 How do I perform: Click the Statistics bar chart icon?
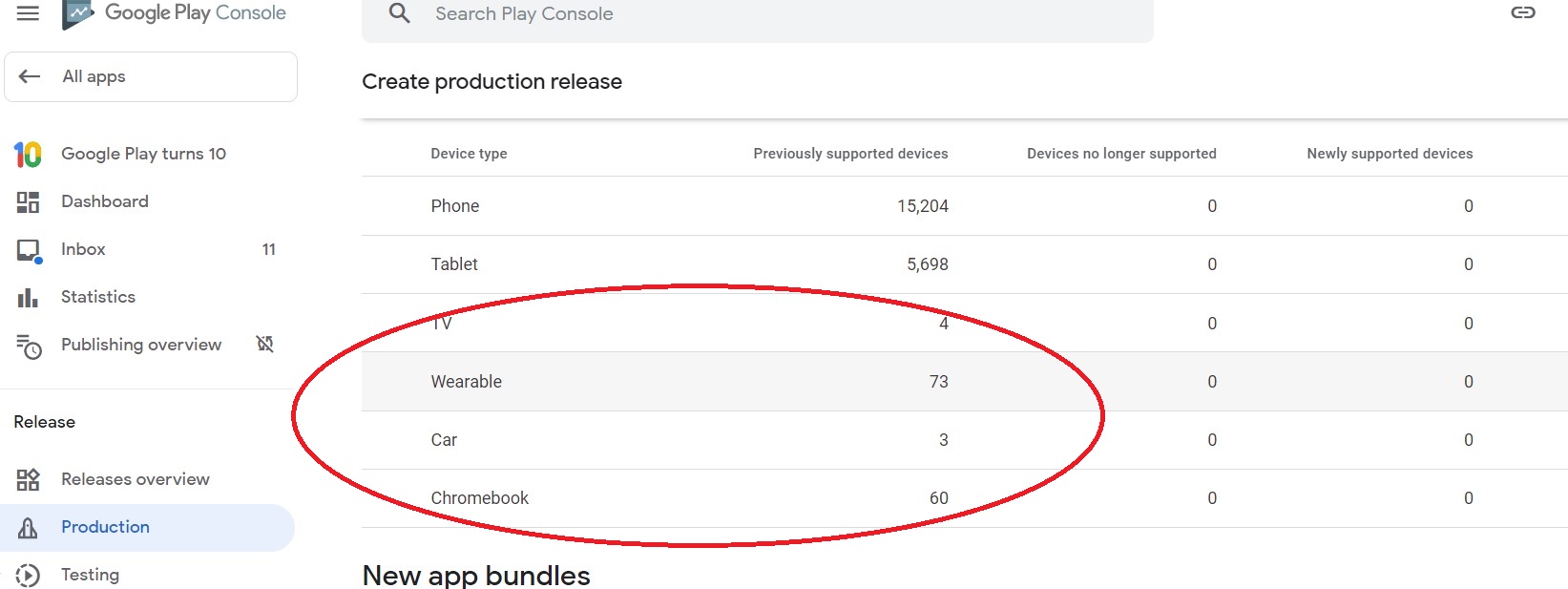(28, 298)
